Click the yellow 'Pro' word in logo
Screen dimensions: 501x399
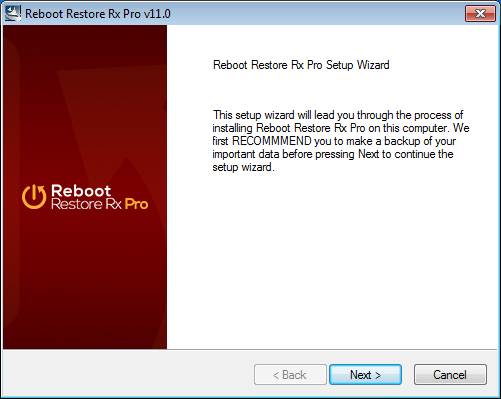pyautogui.click(x=136, y=204)
